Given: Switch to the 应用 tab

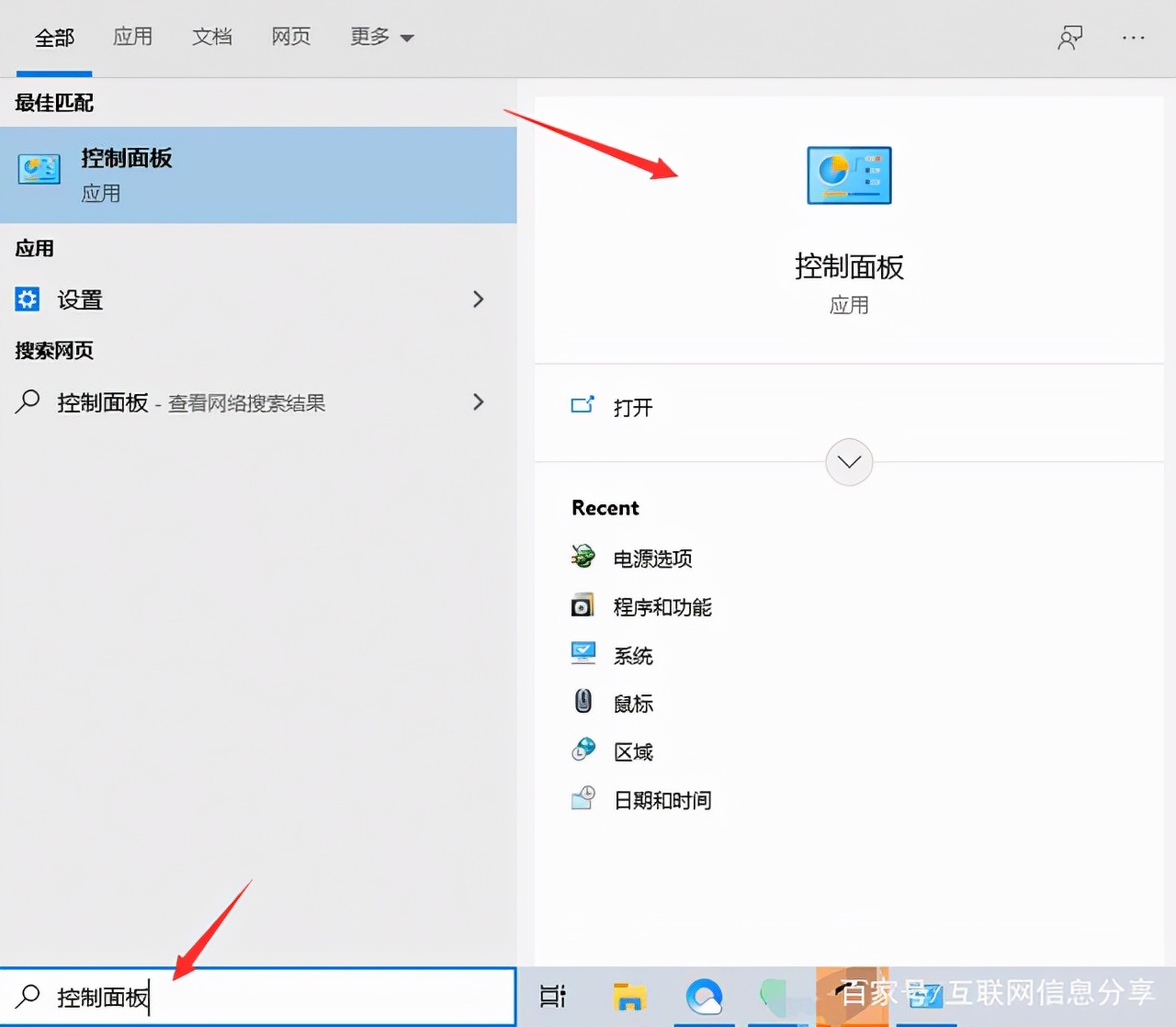Looking at the screenshot, I should 133,37.
